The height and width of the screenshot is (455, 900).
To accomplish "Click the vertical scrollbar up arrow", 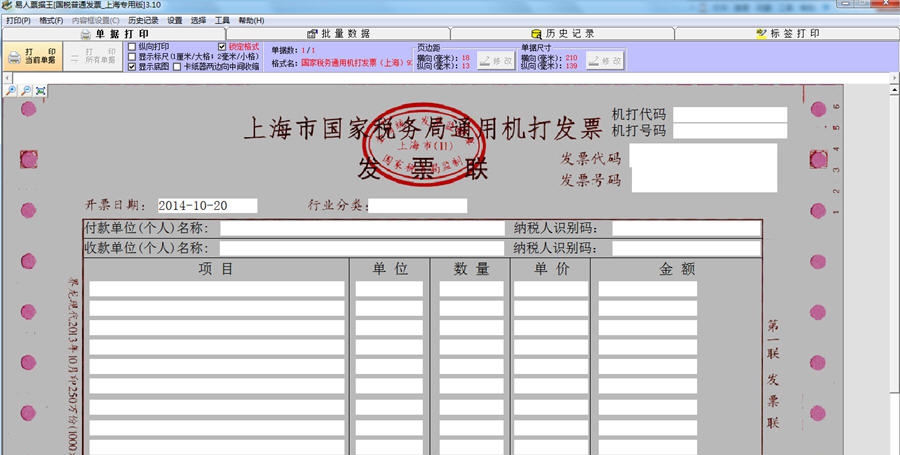I will click(895, 90).
